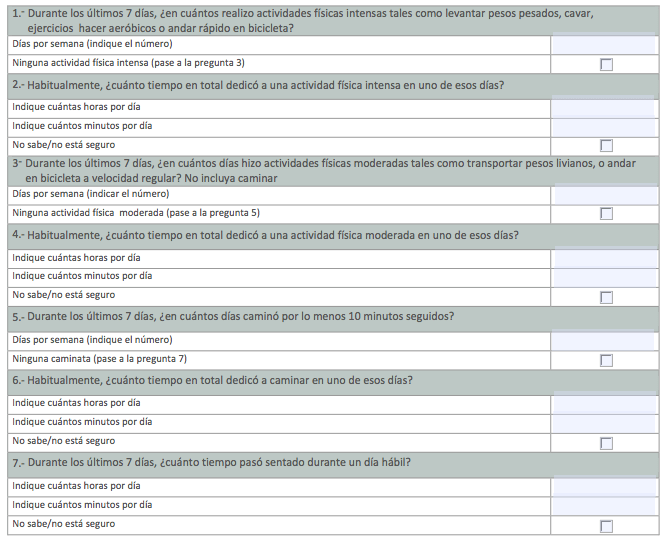665x543 pixels.
Task: Tick 'No sabe/no está seguro' for question 4
Action: [x=606, y=297]
